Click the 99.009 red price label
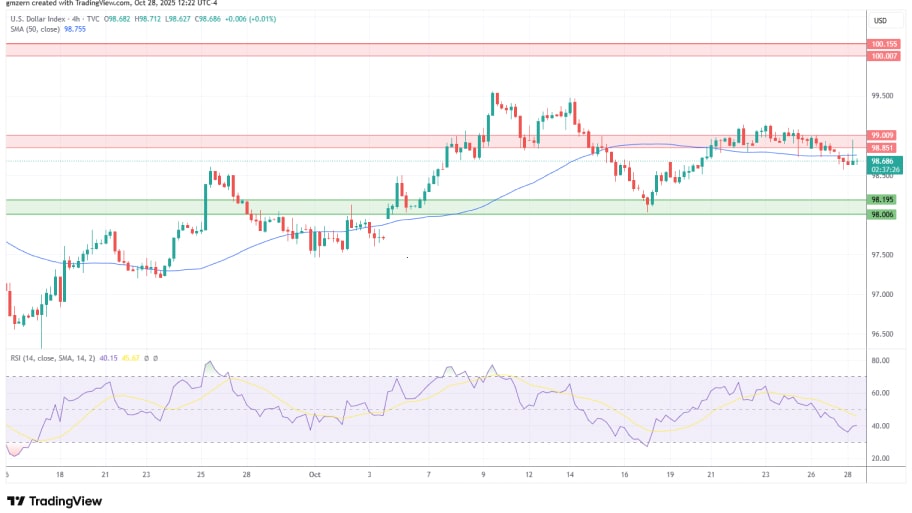912x513 pixels. (883, 135)
